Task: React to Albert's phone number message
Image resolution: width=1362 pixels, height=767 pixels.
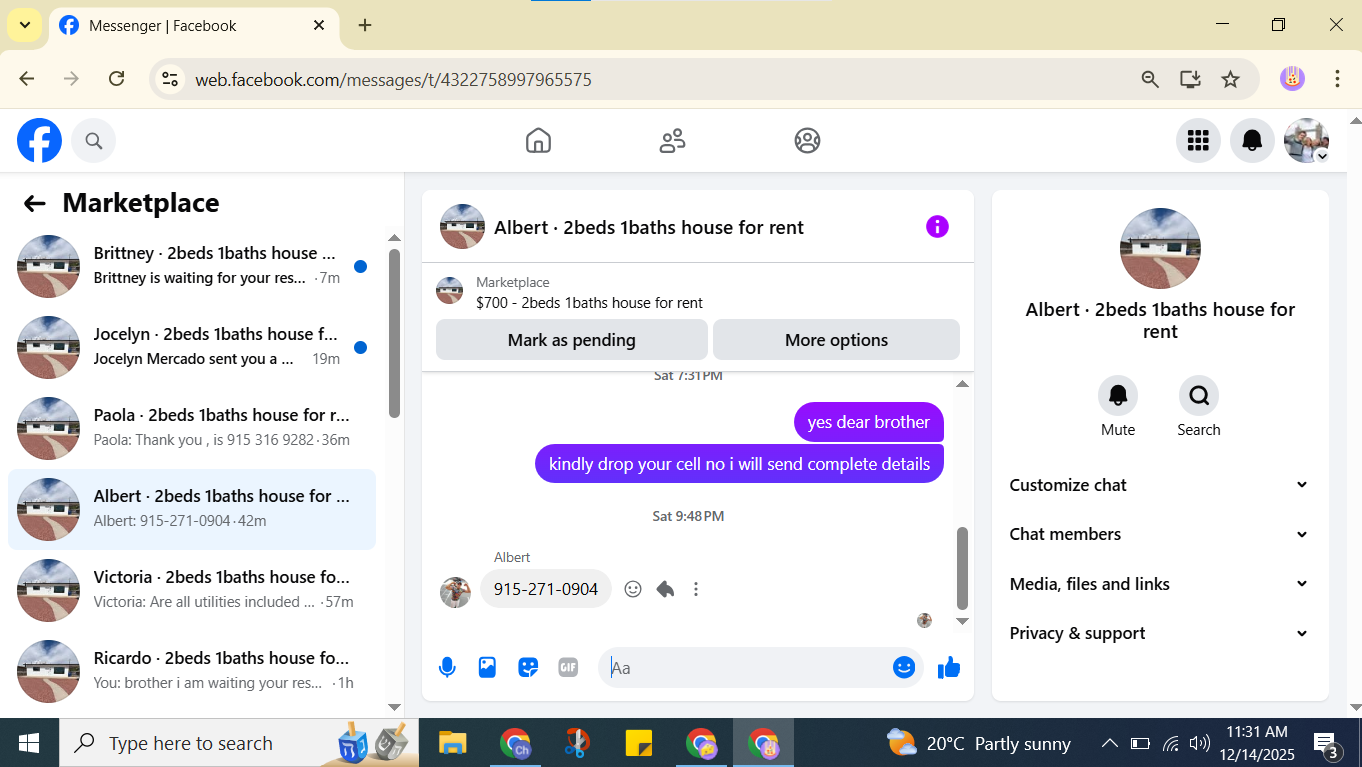Action: point(633,589)
